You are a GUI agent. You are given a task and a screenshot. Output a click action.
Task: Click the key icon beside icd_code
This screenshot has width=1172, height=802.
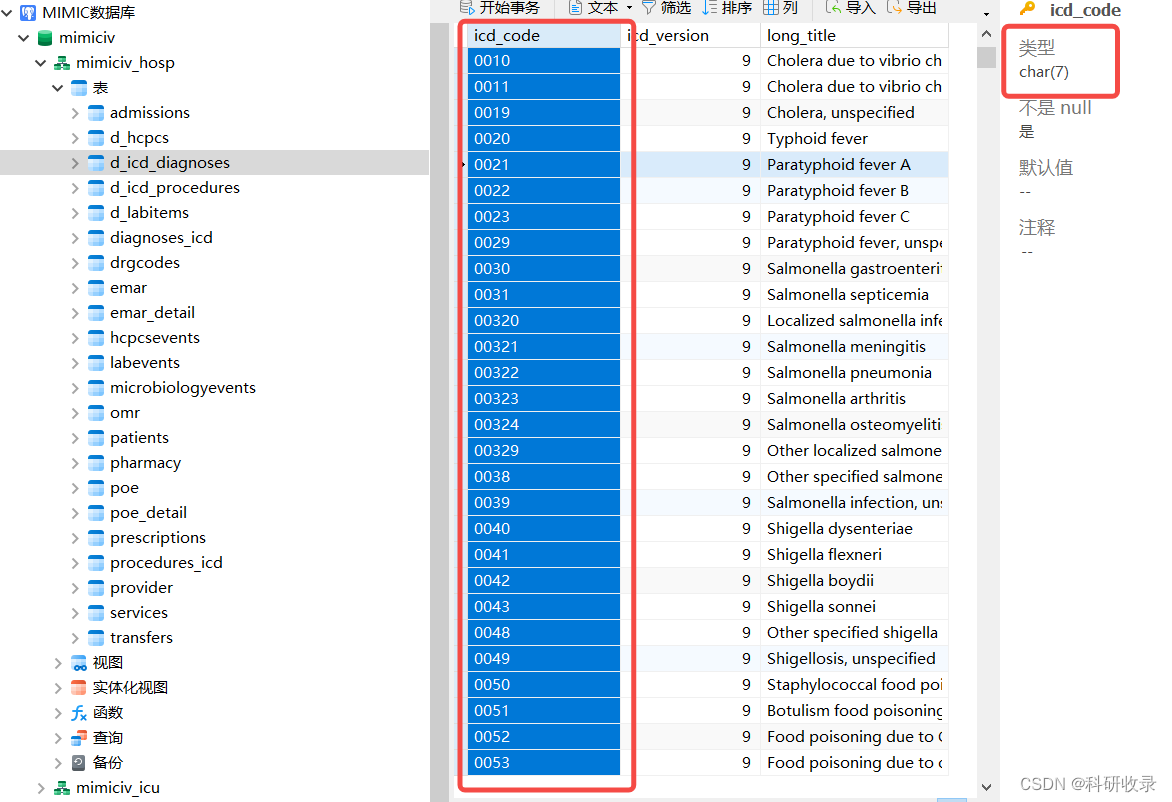(1028, 9)
